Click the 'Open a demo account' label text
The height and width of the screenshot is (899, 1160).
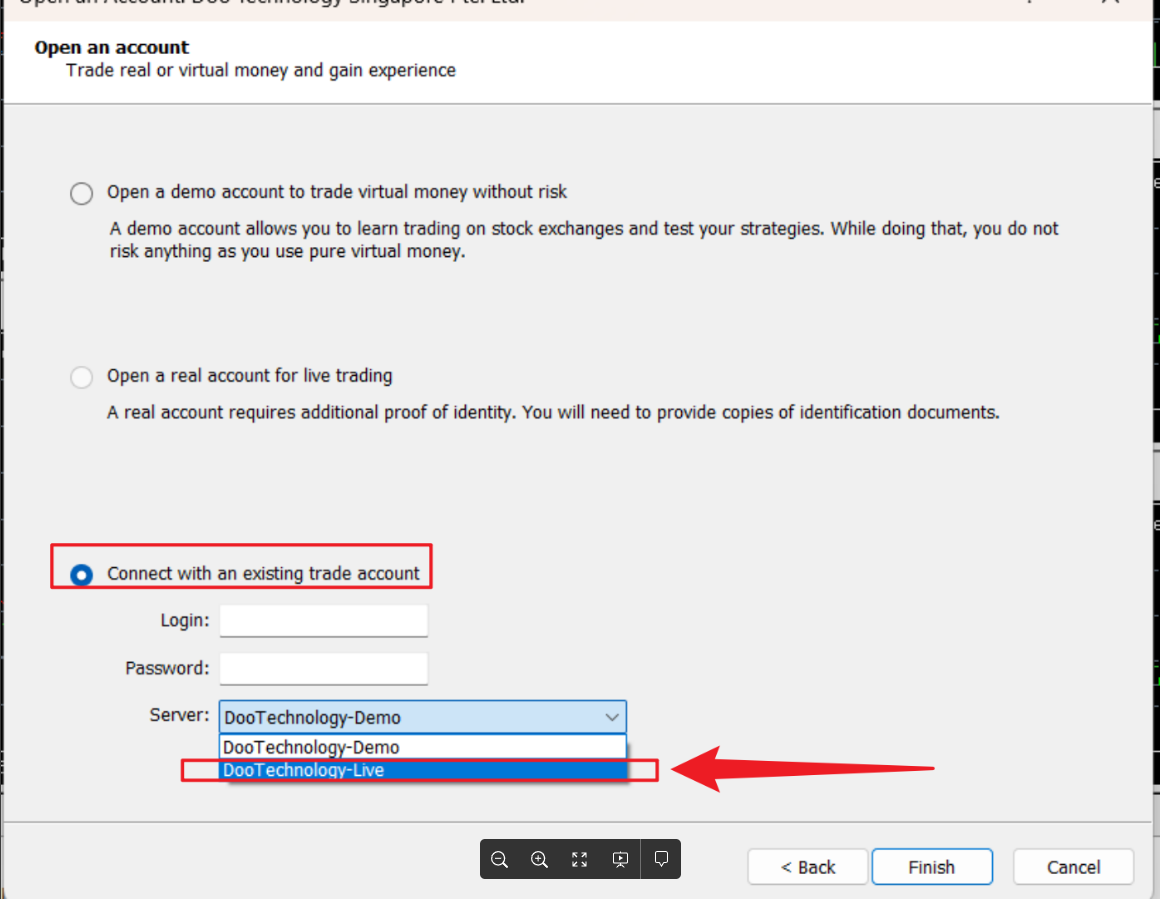(x=337, y=192)
